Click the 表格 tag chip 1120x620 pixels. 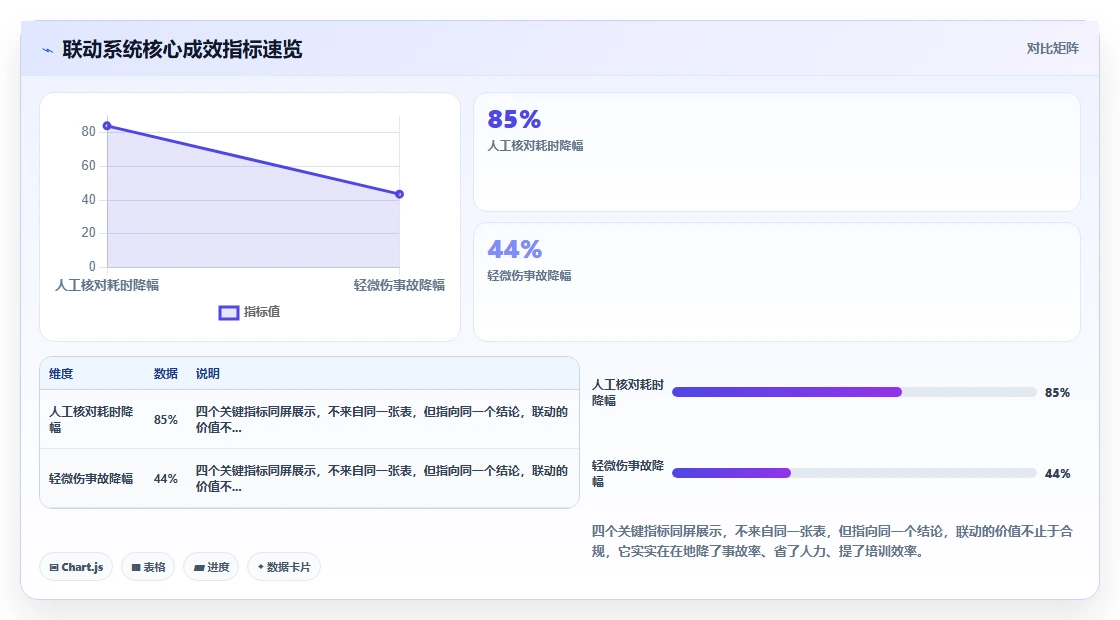148,567
